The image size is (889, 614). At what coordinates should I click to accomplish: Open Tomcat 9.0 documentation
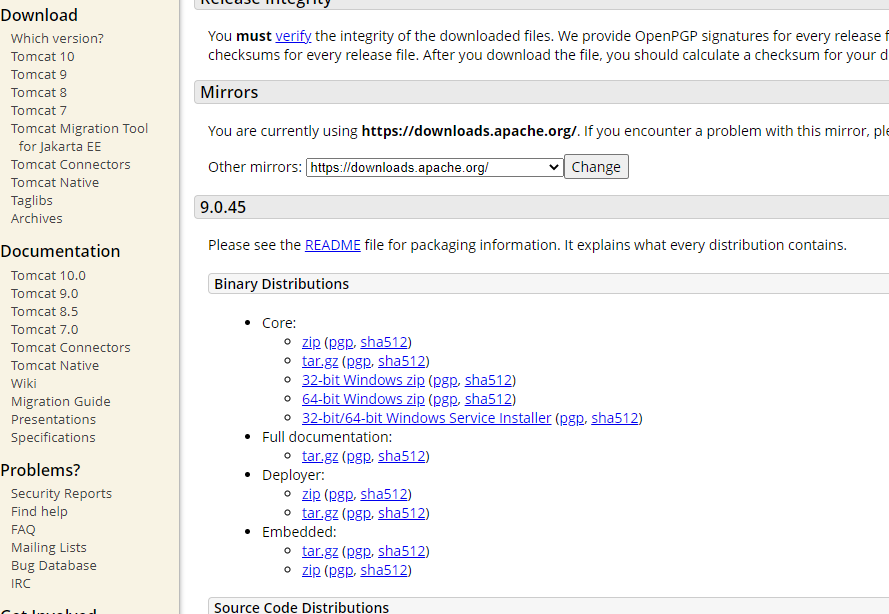tap(44, 294)
